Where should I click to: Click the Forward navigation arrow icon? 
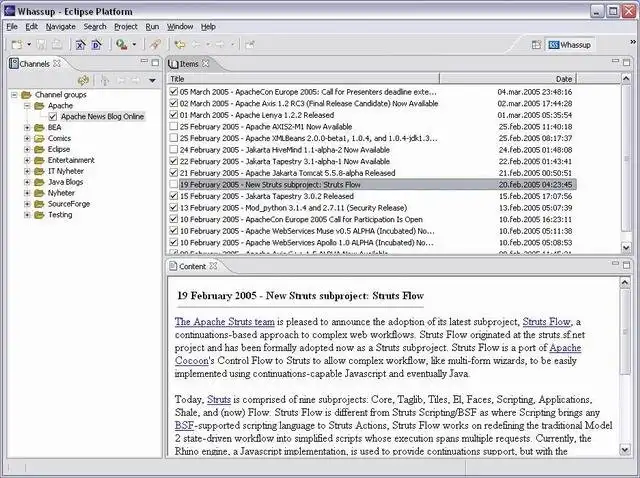[x=220, y=44]
